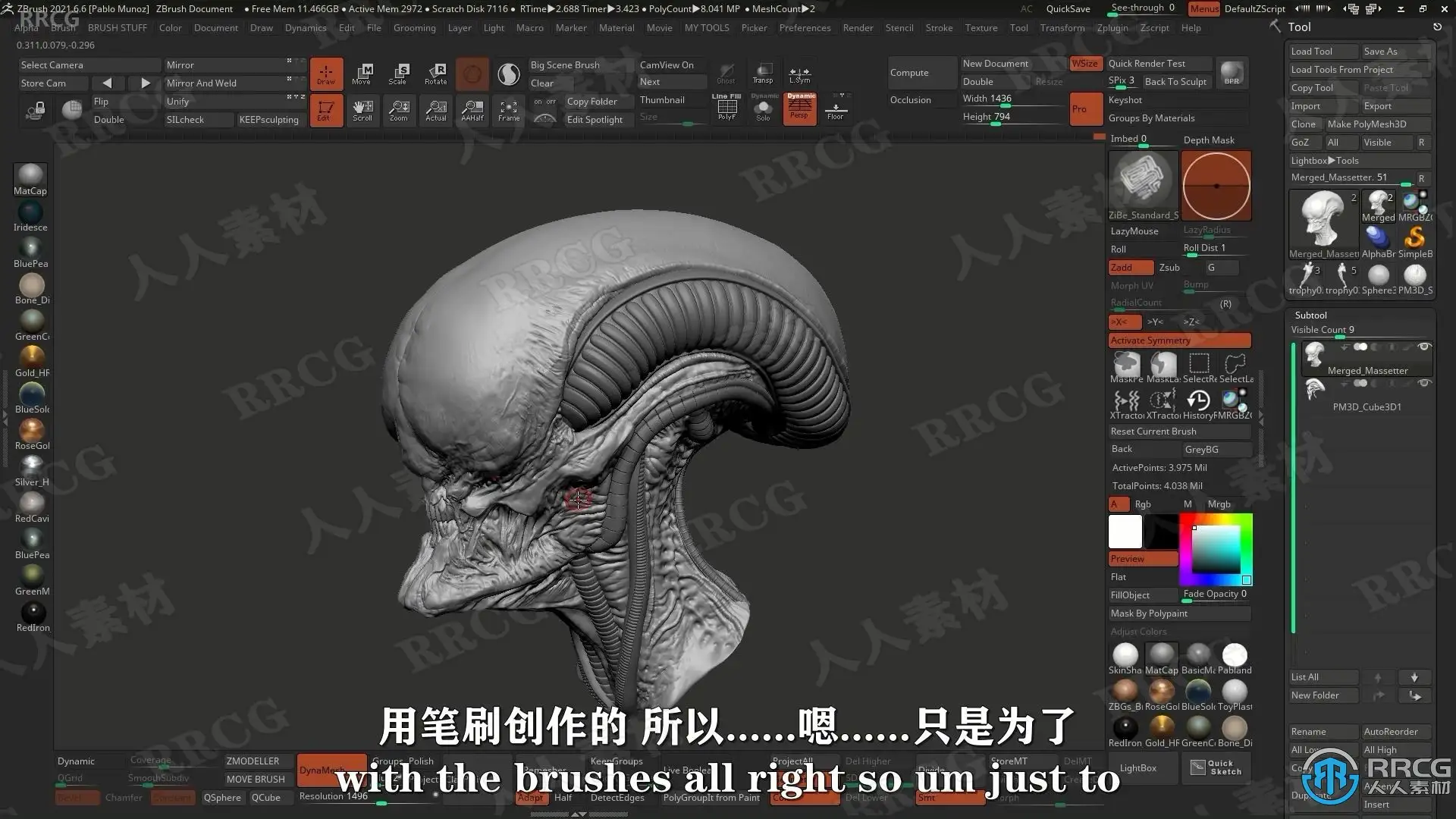
Task: Apply the Gold_HF material on left shelf
Action: pyautogui.click(x=32, y=362)
